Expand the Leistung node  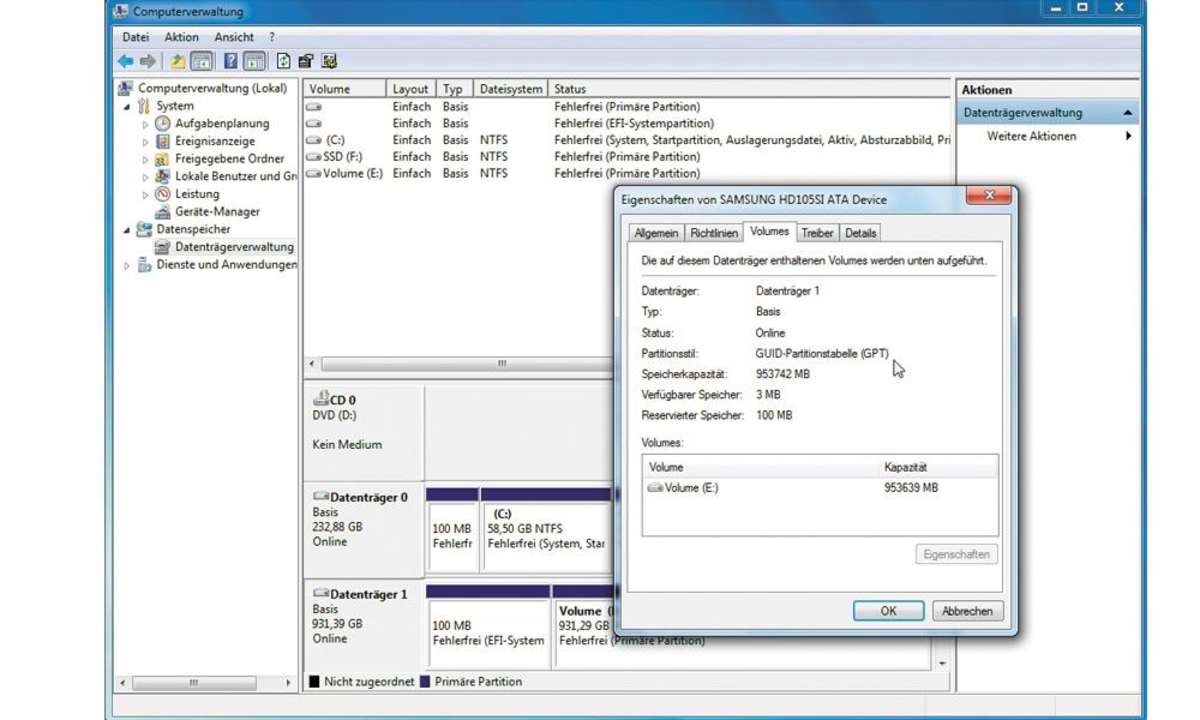pos(145,194)
